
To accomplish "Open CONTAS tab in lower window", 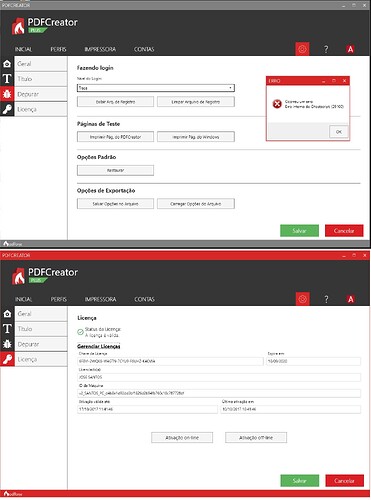I will pyautogui.click(x=144, y=299).
